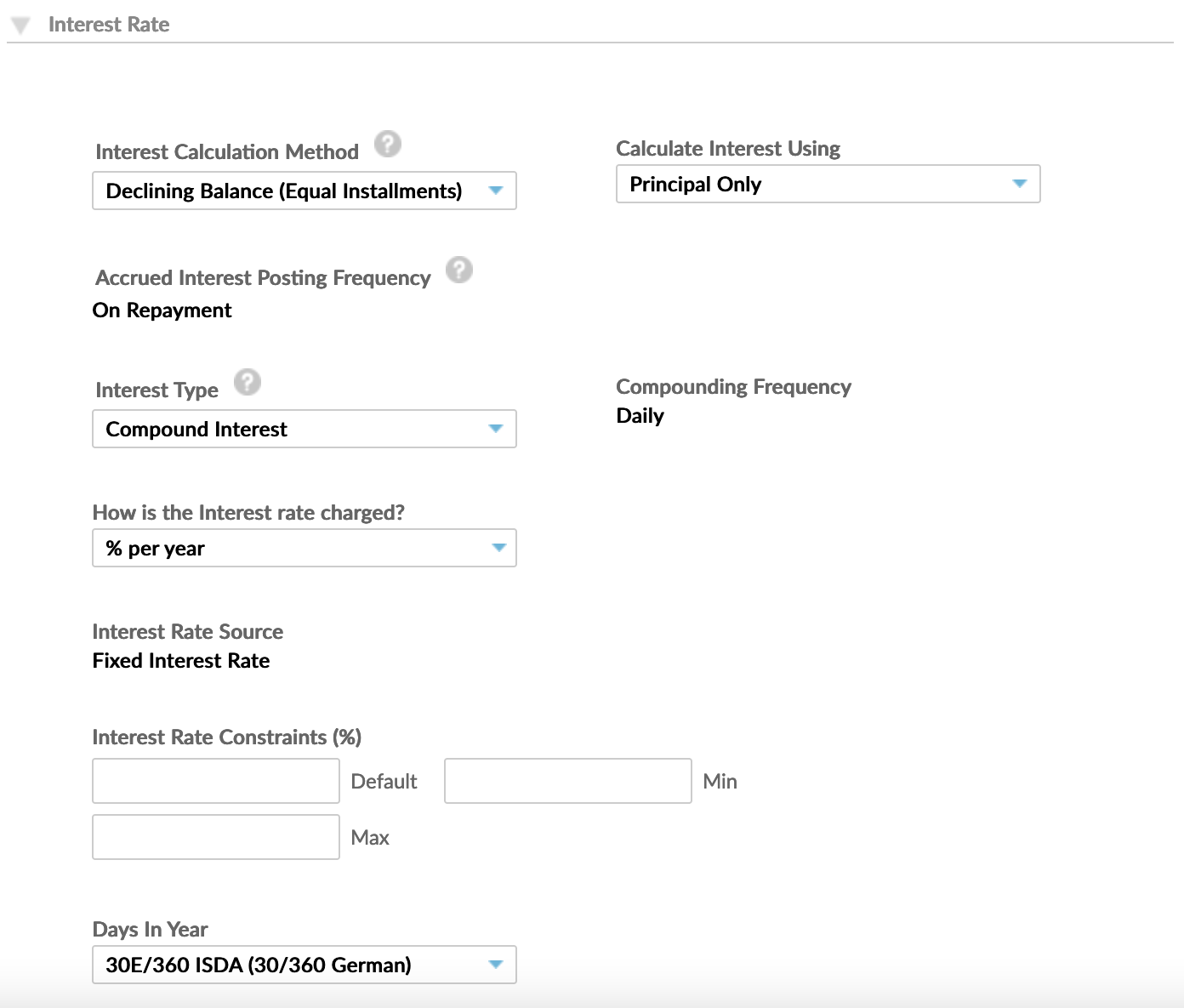Viewport: 1184px width, 1008px height.
Task: Focus the Default interest rate field
Action: (x=216, y=781)
